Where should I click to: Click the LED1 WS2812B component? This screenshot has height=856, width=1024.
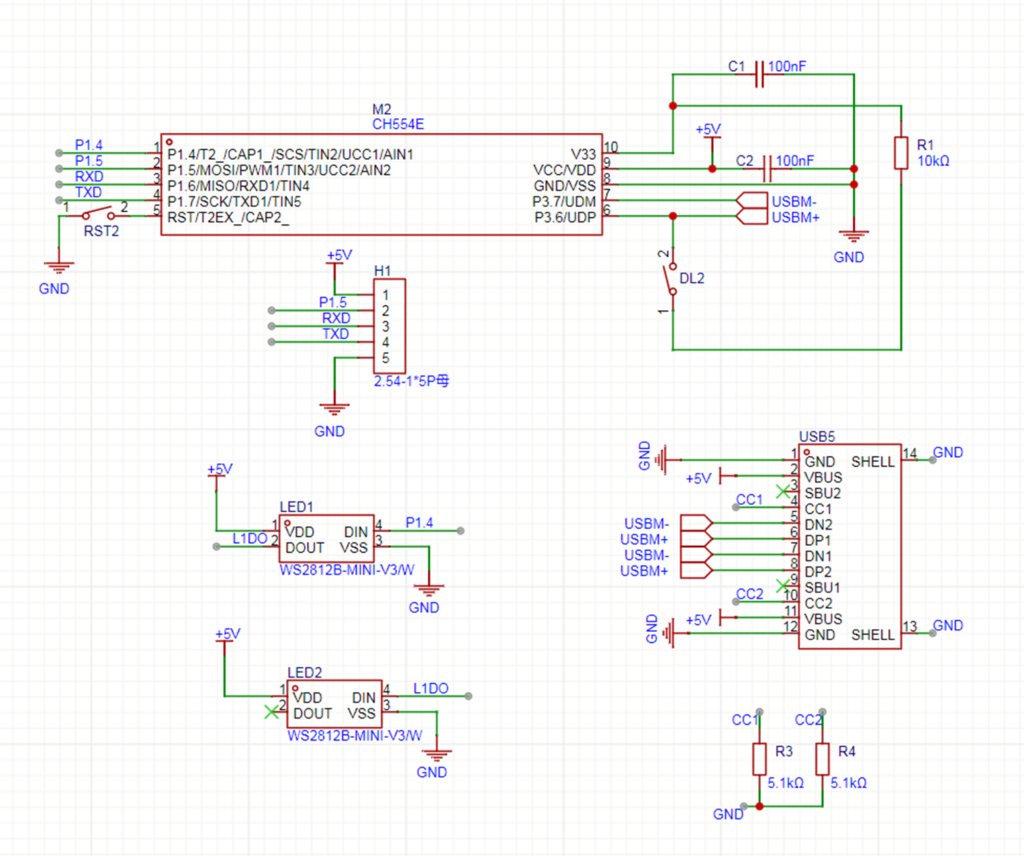(327, 540)
